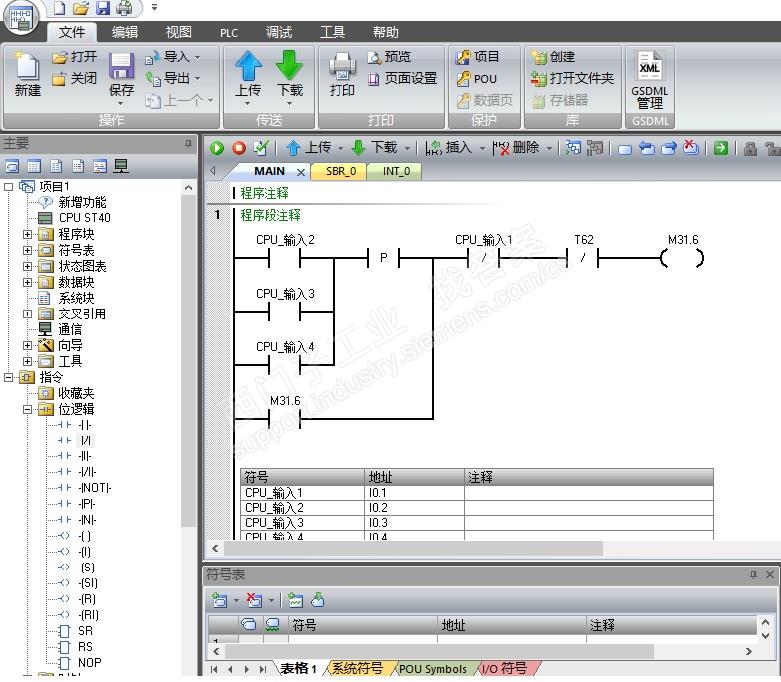Screen dimensions: 781x682
Task: Open the PLC ribbon tab
Action: (x=229, y=33)
